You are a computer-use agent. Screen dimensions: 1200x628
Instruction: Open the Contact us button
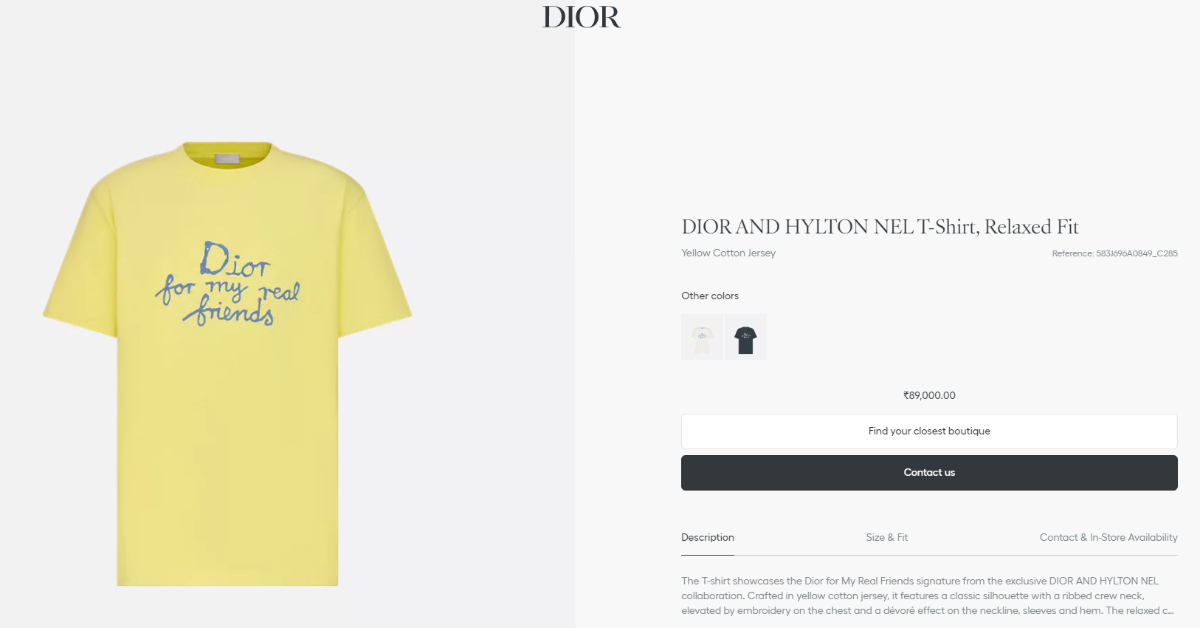pyautogui.click(x=929, y=472)
